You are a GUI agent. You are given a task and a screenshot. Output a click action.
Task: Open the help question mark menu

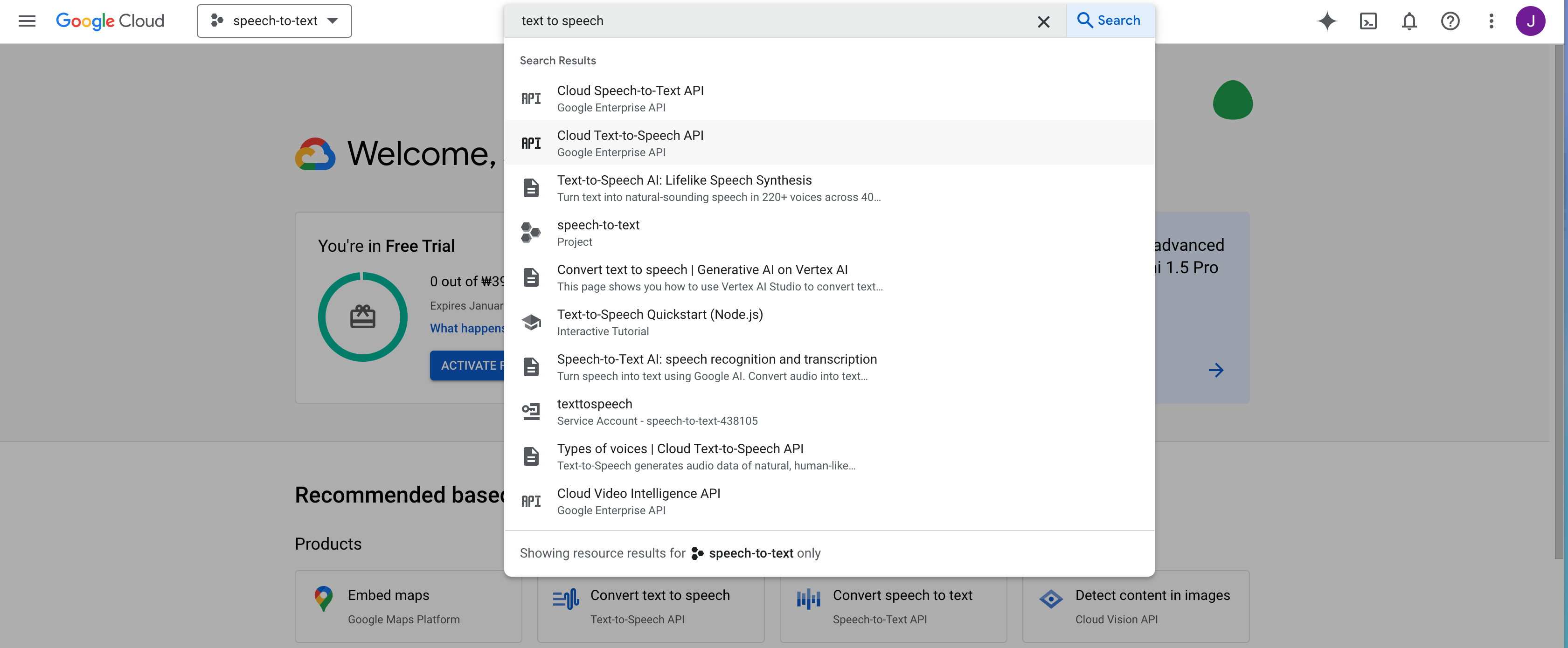[1450, 21]
